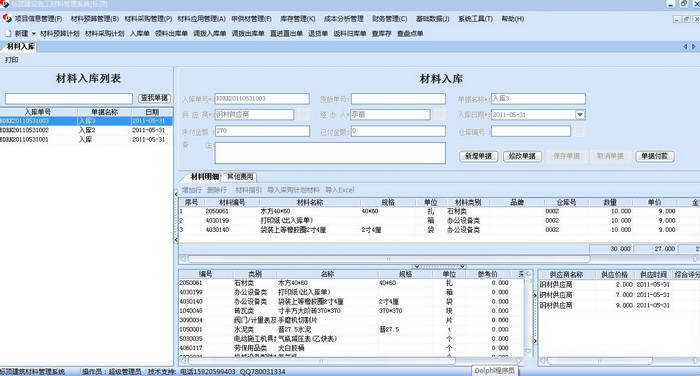Click detail grid horizontal scrollbar
The height and width of the screenshot is (376, 700).
(x=388, y=259)
